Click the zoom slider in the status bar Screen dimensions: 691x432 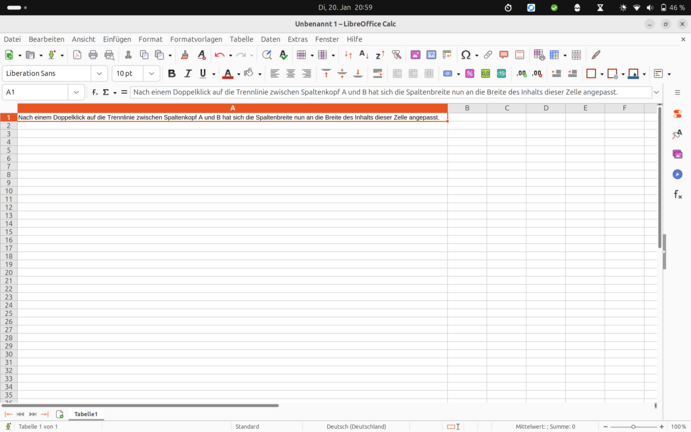coord(633,427)
